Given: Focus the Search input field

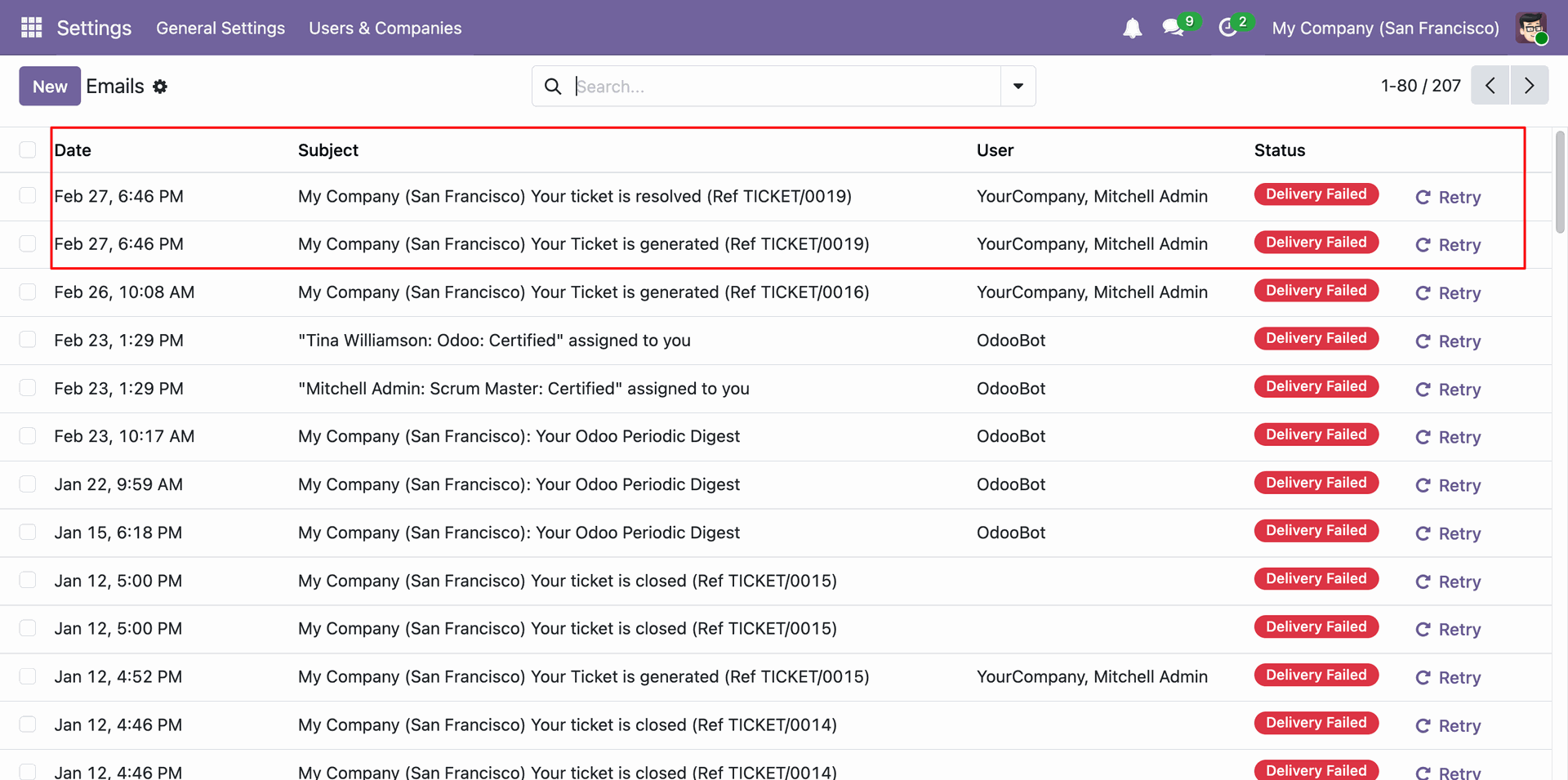Looking at the screenshot, I should point(784,87).
